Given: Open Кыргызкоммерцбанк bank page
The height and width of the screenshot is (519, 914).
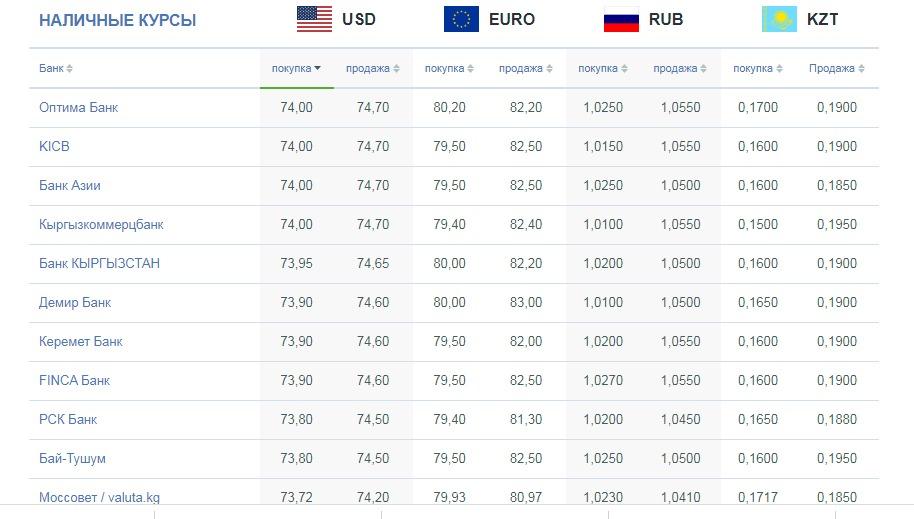Looking at the screenshot, I should tap(101, 225).
